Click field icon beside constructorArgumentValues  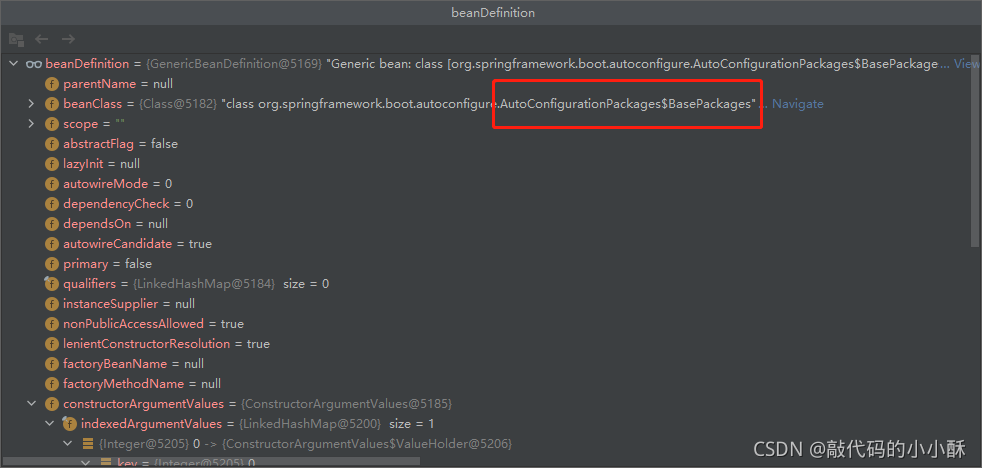(x=51, y=403)
